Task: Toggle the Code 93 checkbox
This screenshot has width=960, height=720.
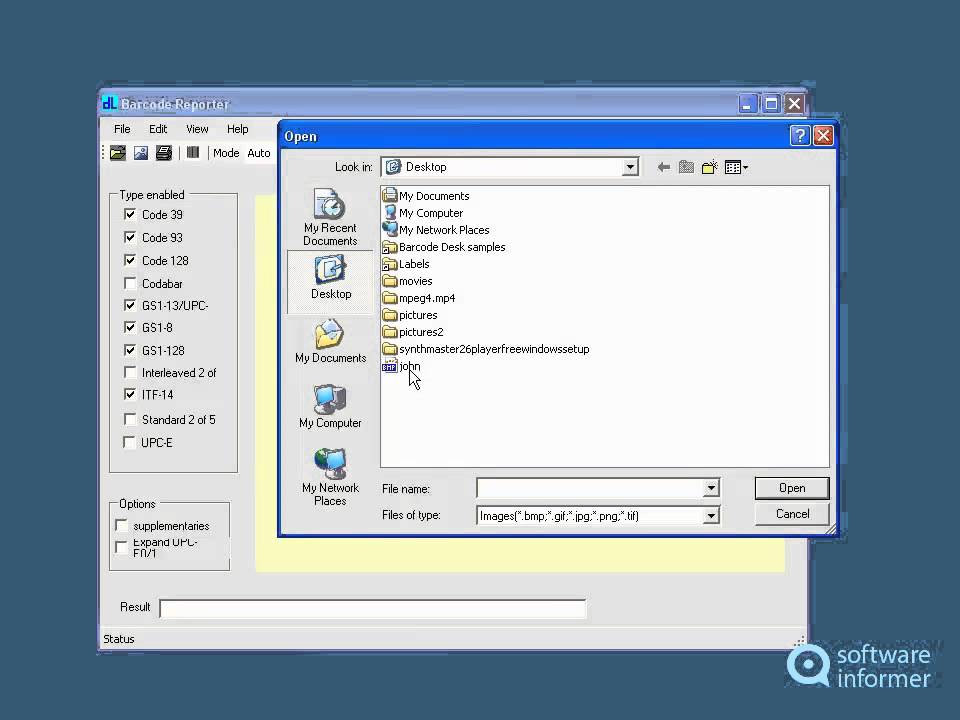Action: tap(130, 237)
